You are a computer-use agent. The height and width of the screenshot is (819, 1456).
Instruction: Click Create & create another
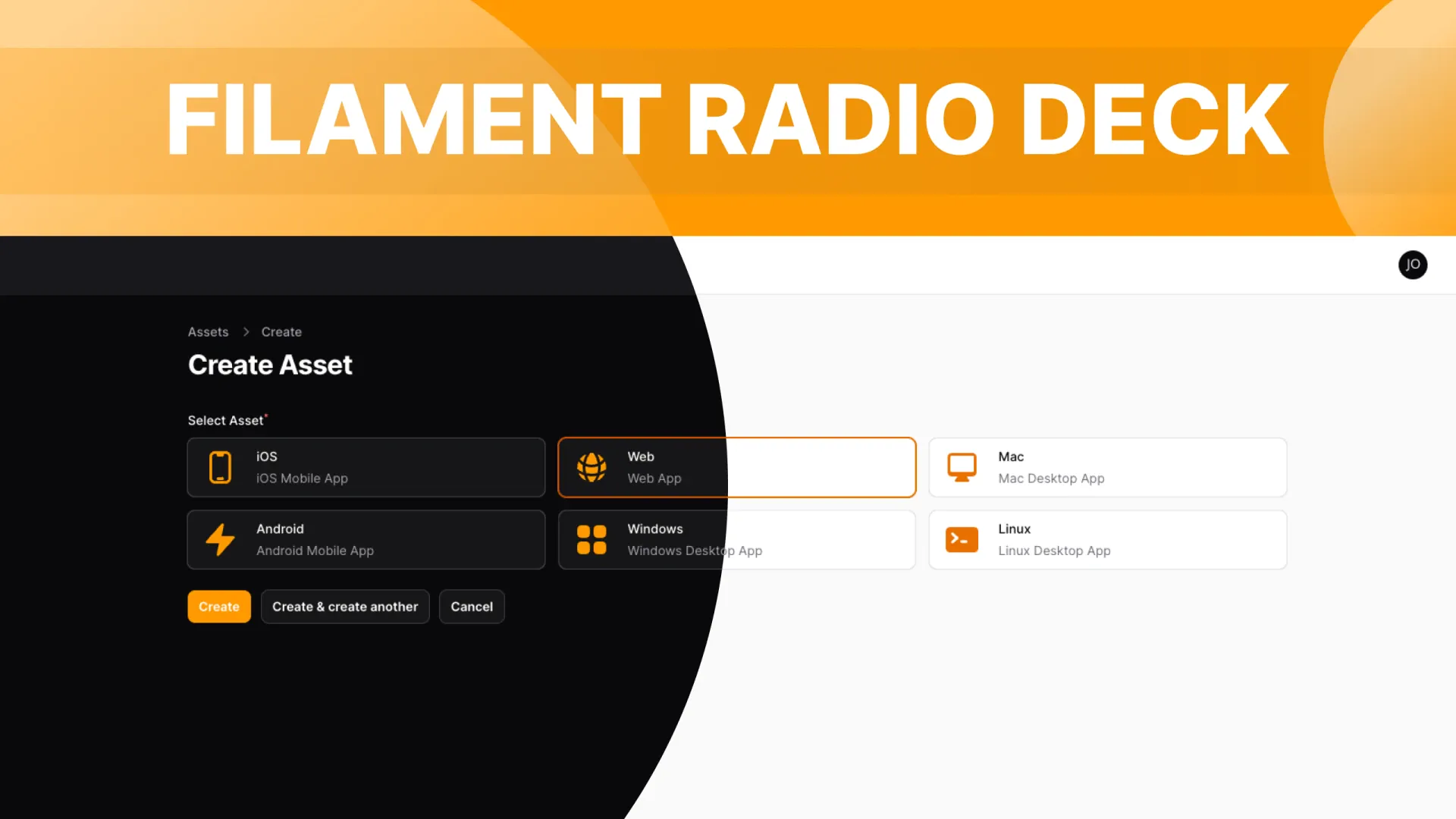(x=345, y=607)
